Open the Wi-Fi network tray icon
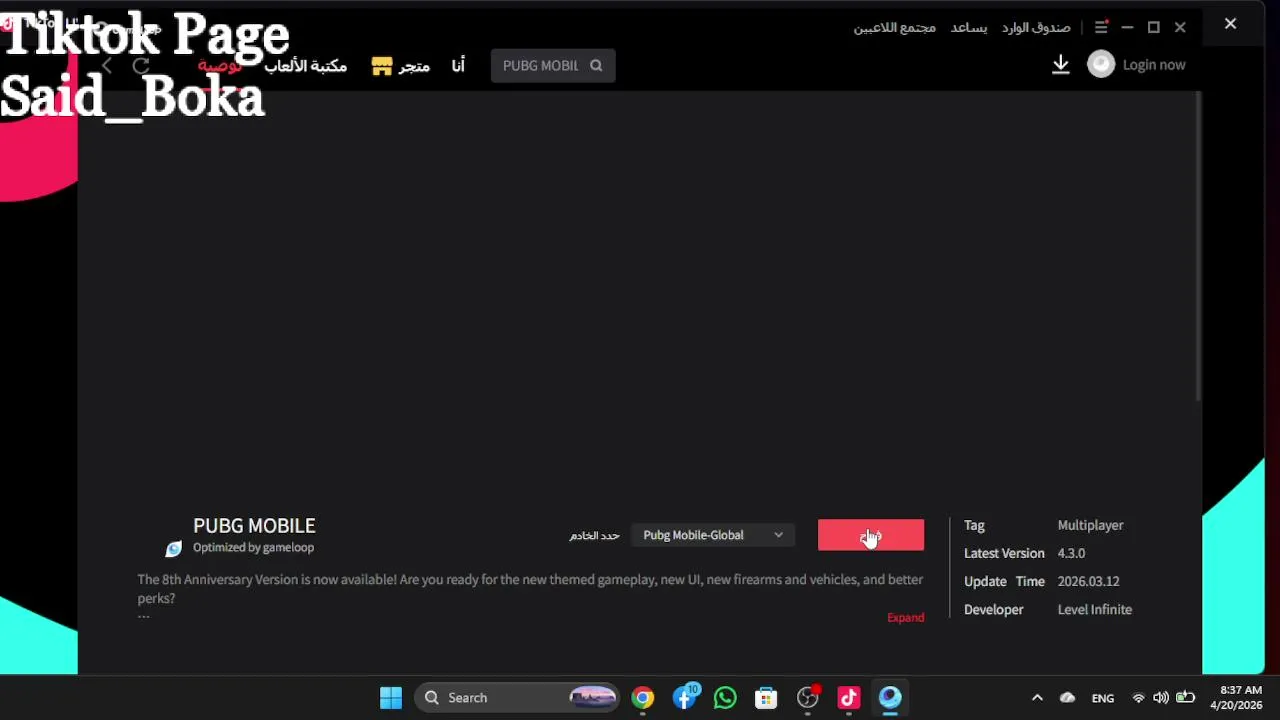Screen dimensions: 1280x720 (x=1138, y=698)
